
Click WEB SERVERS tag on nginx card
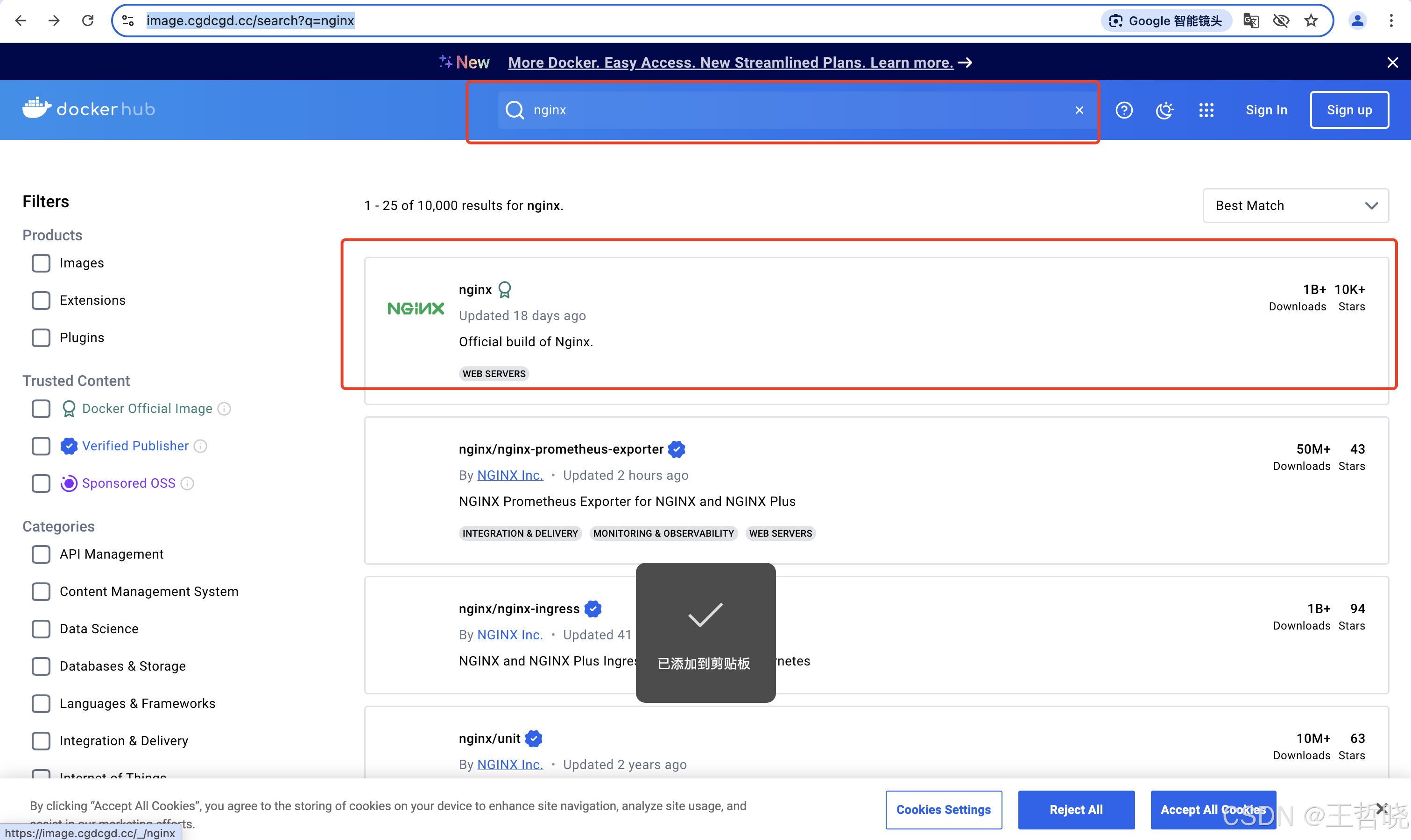click(494, 374)
